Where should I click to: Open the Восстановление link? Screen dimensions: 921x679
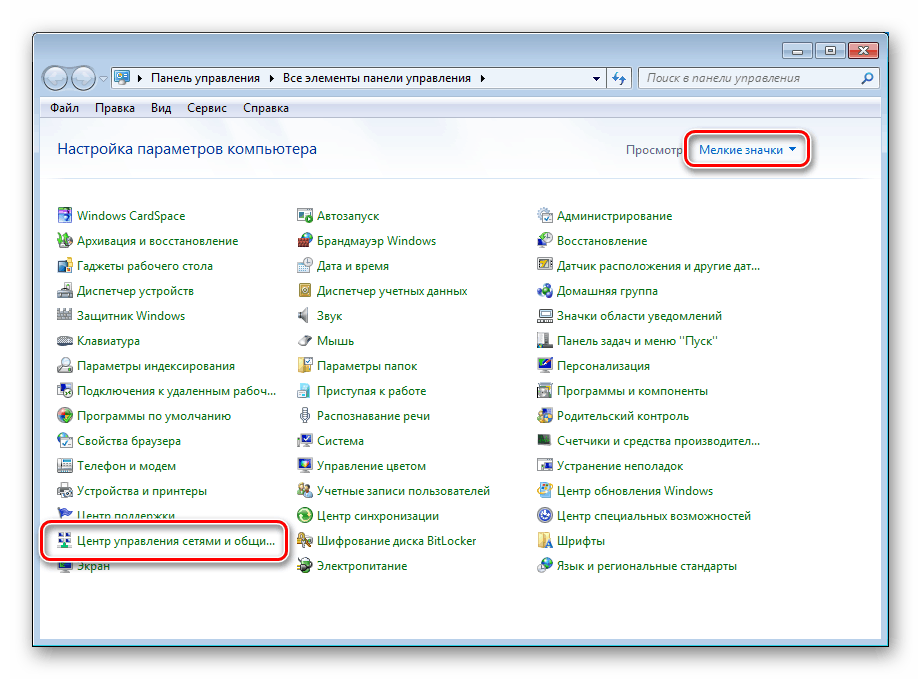[x=602, y=241]
